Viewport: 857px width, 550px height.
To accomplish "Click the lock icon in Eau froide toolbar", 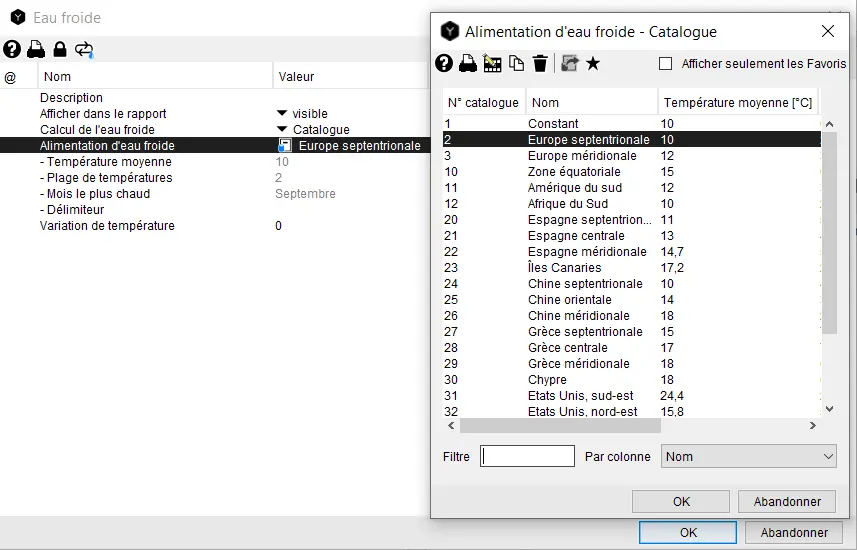I will [x=60, y=49].
